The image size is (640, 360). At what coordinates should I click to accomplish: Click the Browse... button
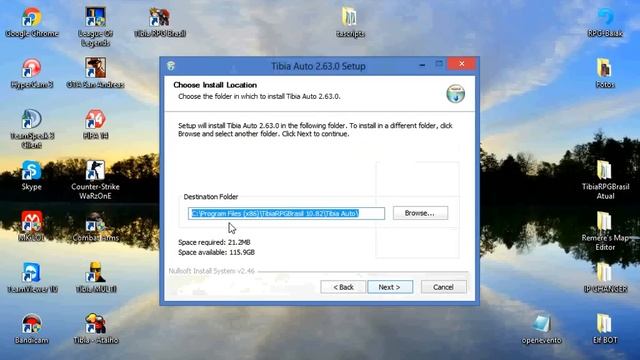pyautogui.click(x=420, y=213)
